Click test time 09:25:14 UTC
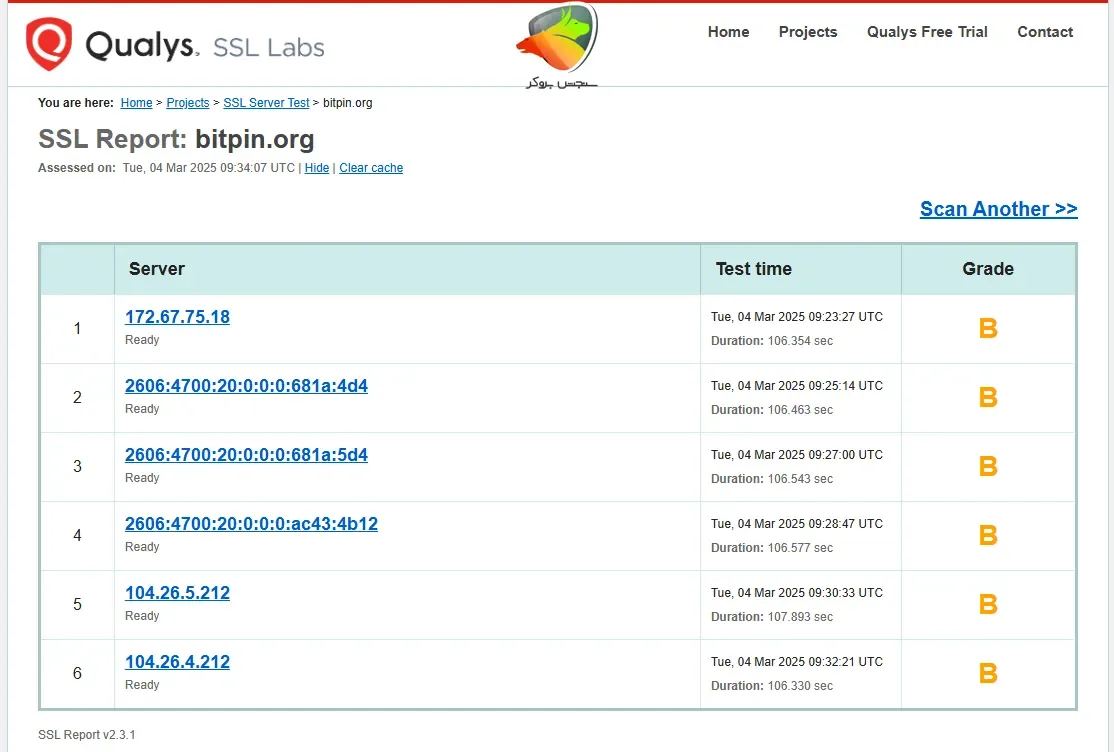Viewport: 1114px width, 752px height. pyautogui.click(x=797, y=386)
